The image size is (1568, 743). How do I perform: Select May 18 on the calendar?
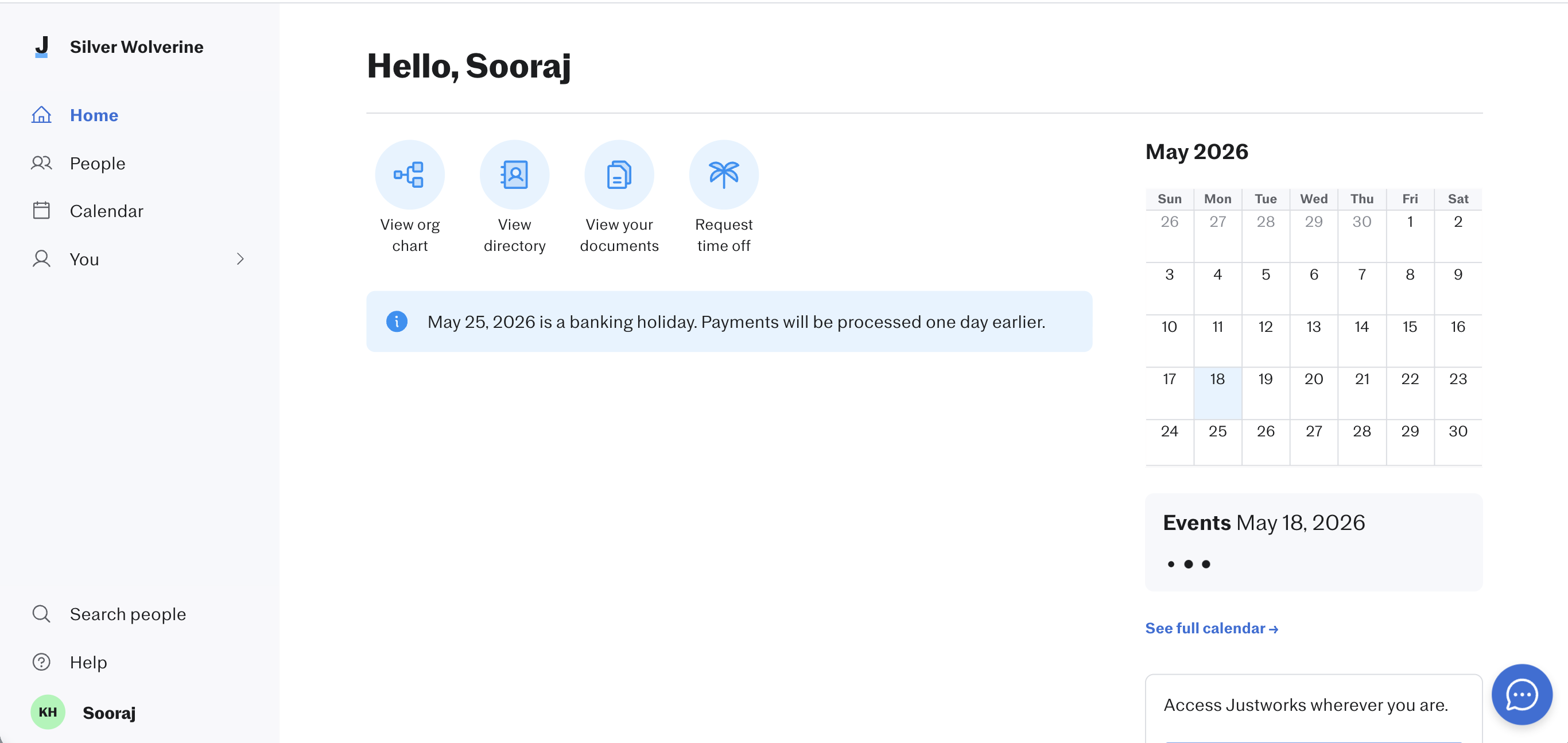coord(1217,393)
